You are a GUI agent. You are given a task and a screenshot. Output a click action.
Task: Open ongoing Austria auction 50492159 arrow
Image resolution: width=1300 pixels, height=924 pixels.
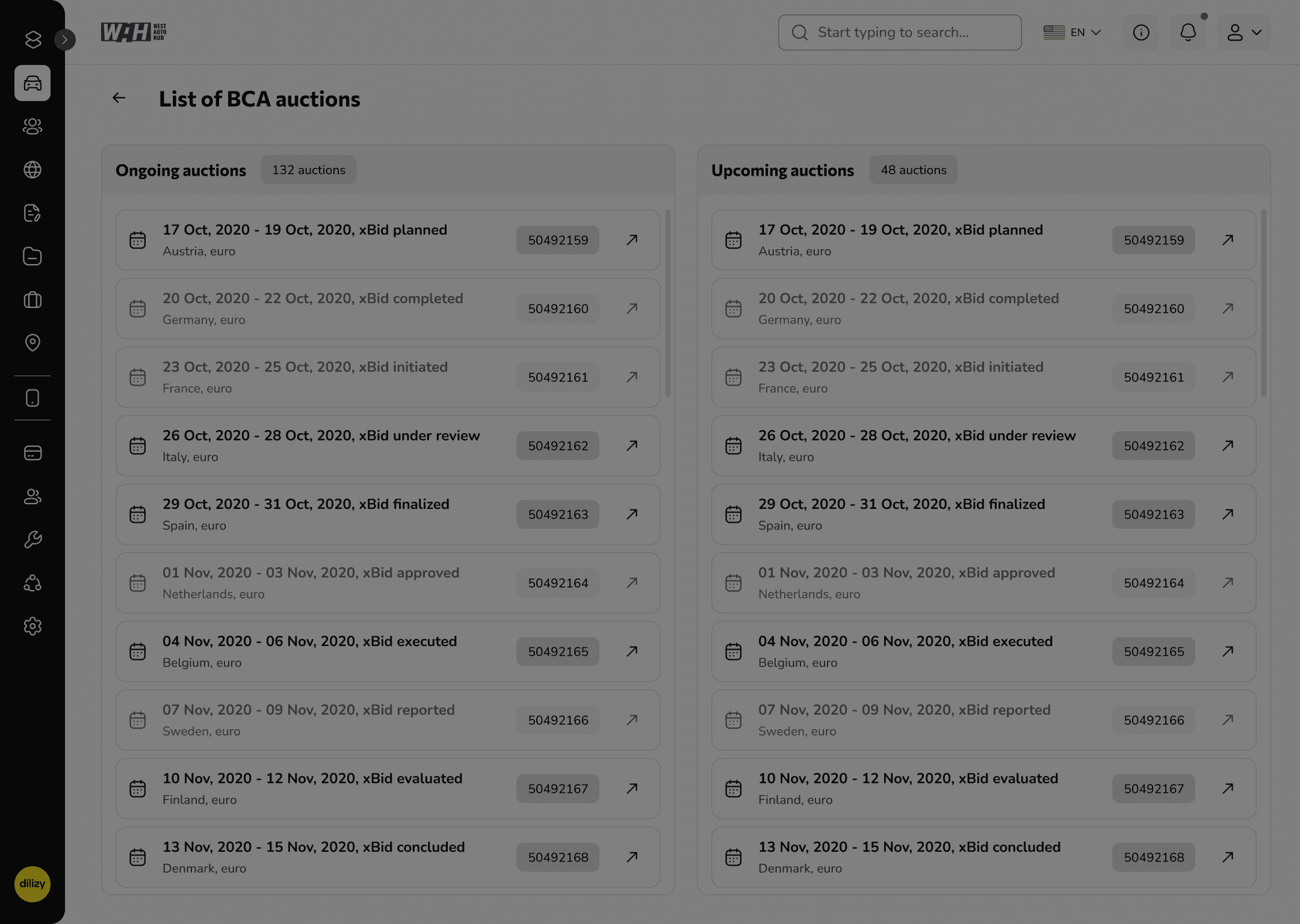click(631, 240)
